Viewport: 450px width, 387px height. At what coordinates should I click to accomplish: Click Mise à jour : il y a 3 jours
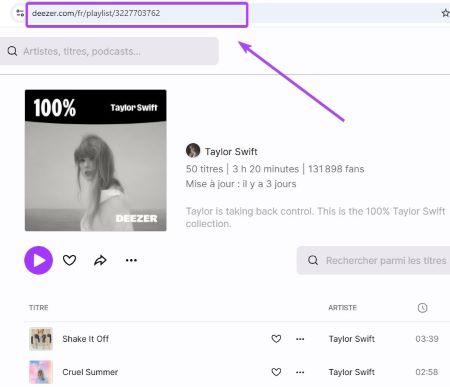241,184
